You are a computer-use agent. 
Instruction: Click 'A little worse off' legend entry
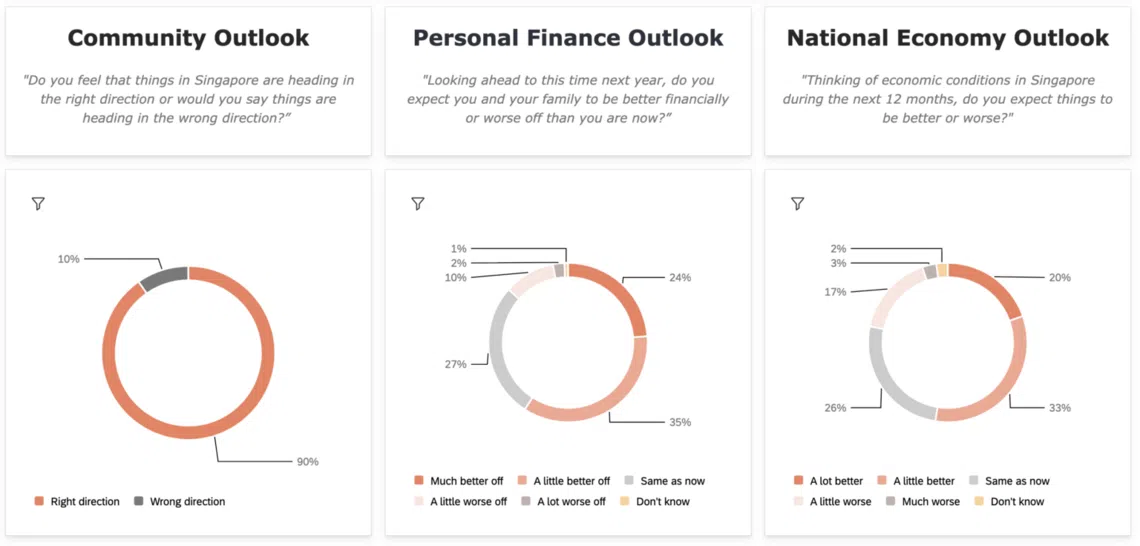(x=461, y=501)
